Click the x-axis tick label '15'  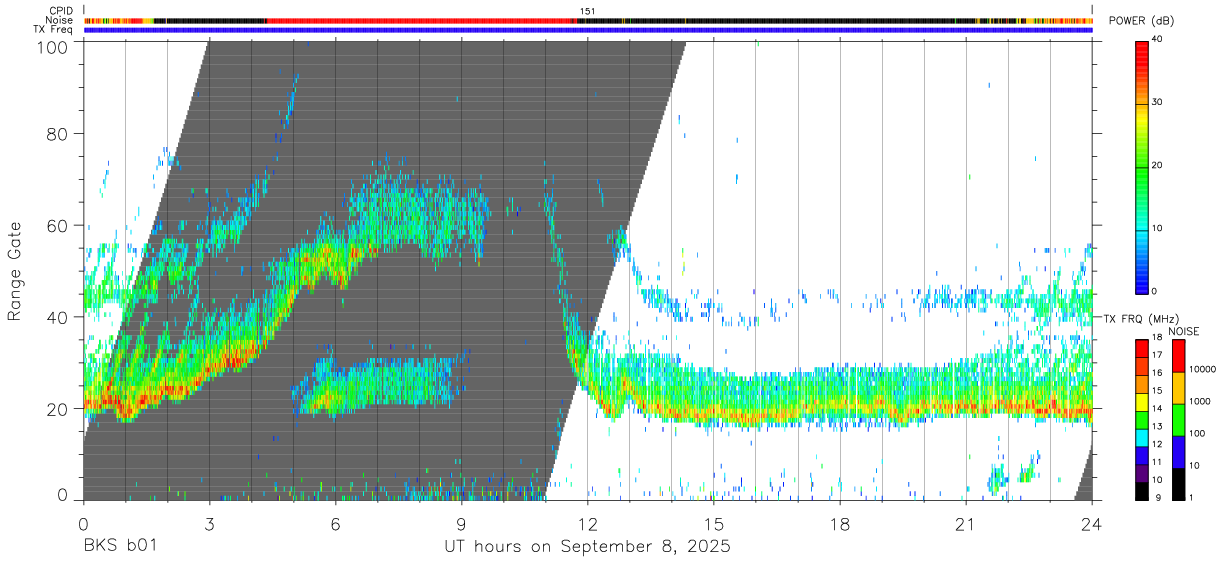click(x=714, y=523)
